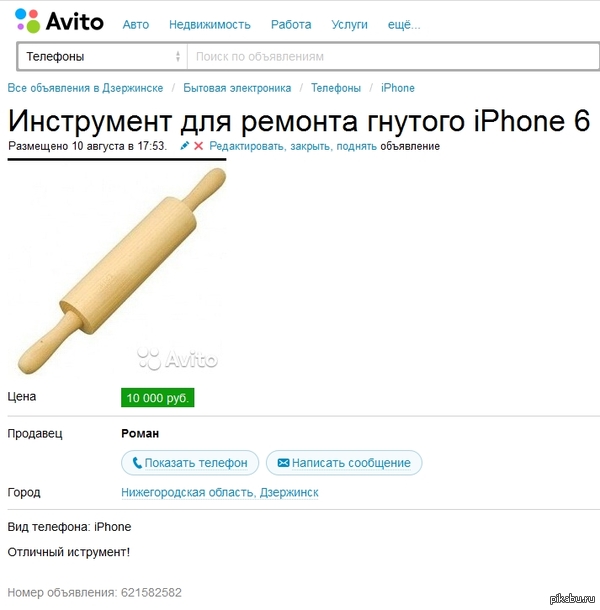Open Все объявления в Дзержинске breadcrumb

click(x=85, y=88)
